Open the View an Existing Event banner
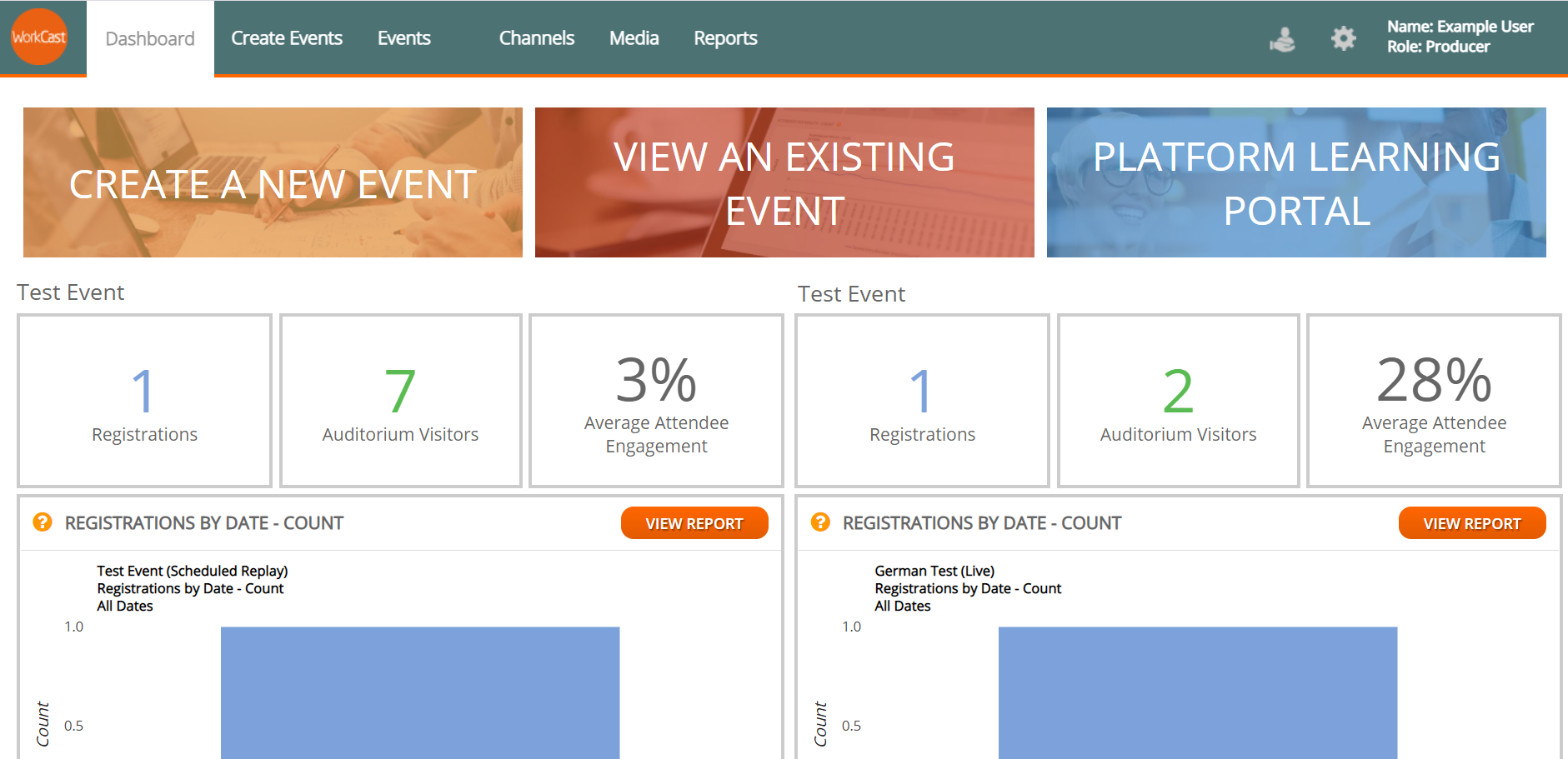Image resolution: width=1568 pixels, height=759 pixels. [784, 182]
